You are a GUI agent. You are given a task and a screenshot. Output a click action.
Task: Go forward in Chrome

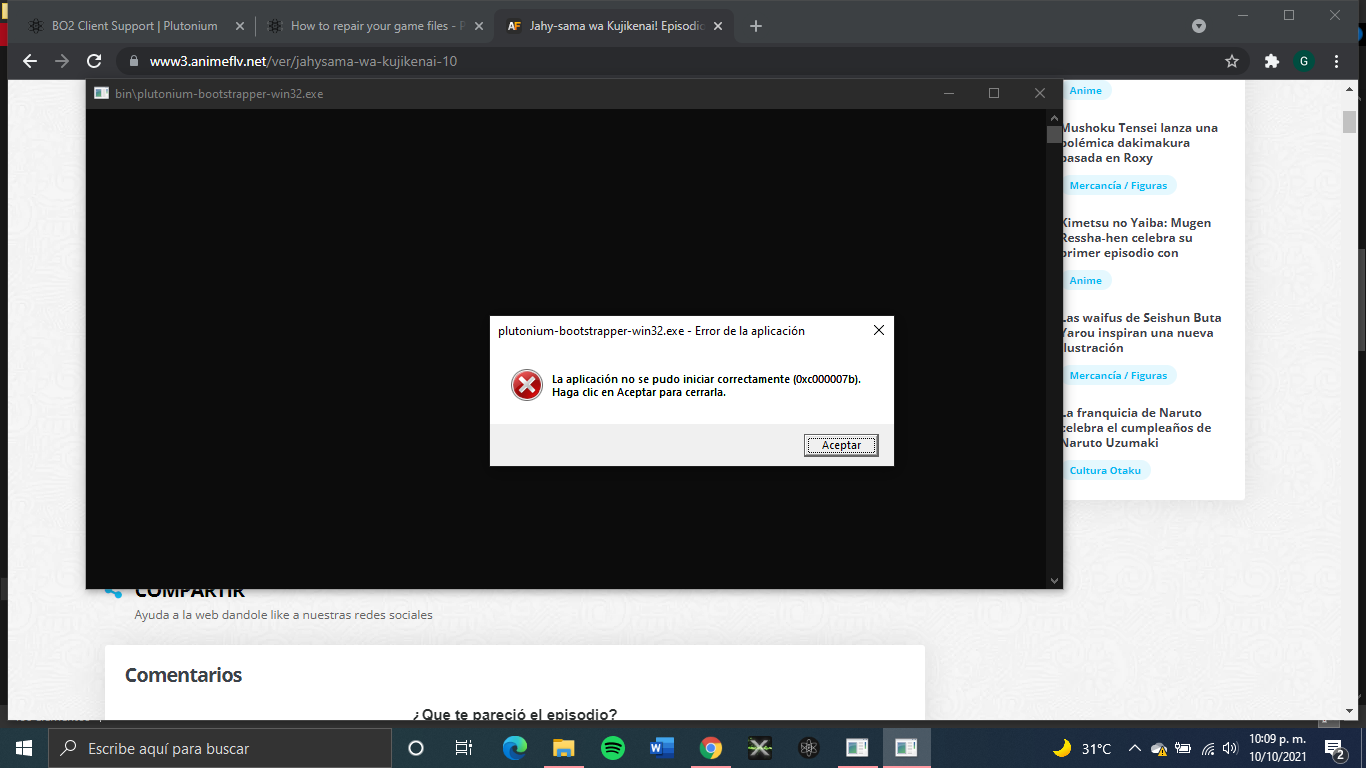[x=62, y=61]
